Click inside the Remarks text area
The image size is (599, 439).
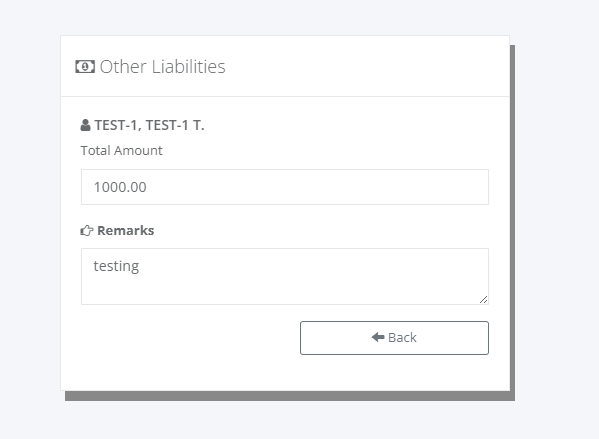tap(285, 276)
